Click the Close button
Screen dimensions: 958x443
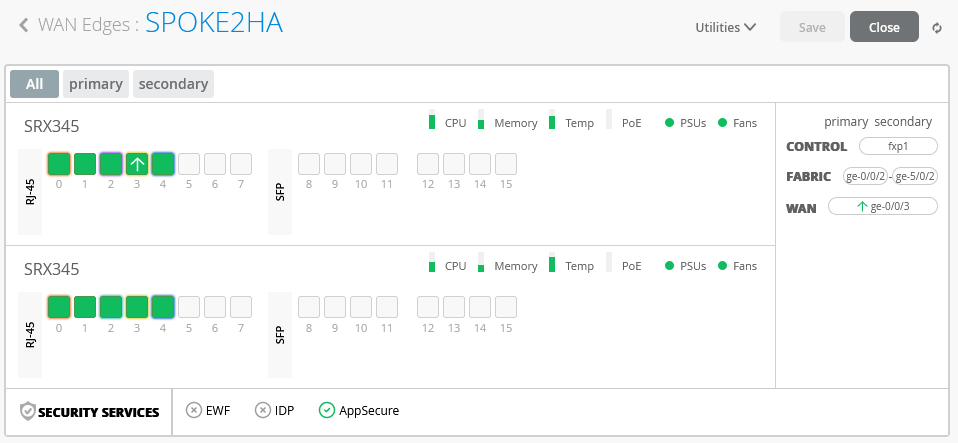[884, 28]
